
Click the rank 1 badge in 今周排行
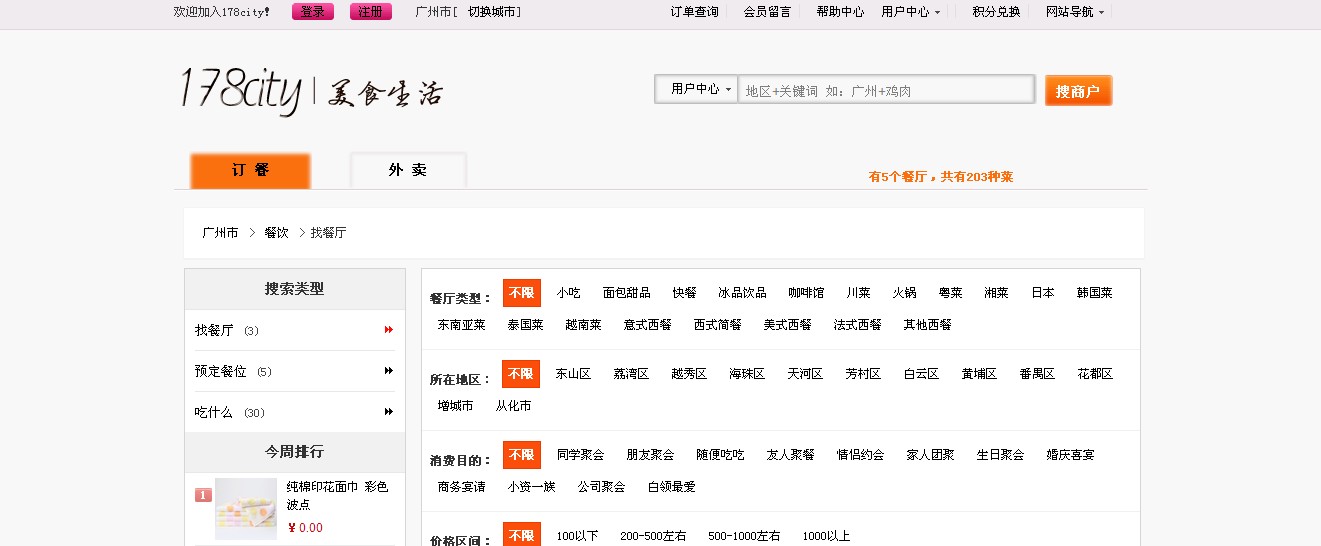pos(203,494)
